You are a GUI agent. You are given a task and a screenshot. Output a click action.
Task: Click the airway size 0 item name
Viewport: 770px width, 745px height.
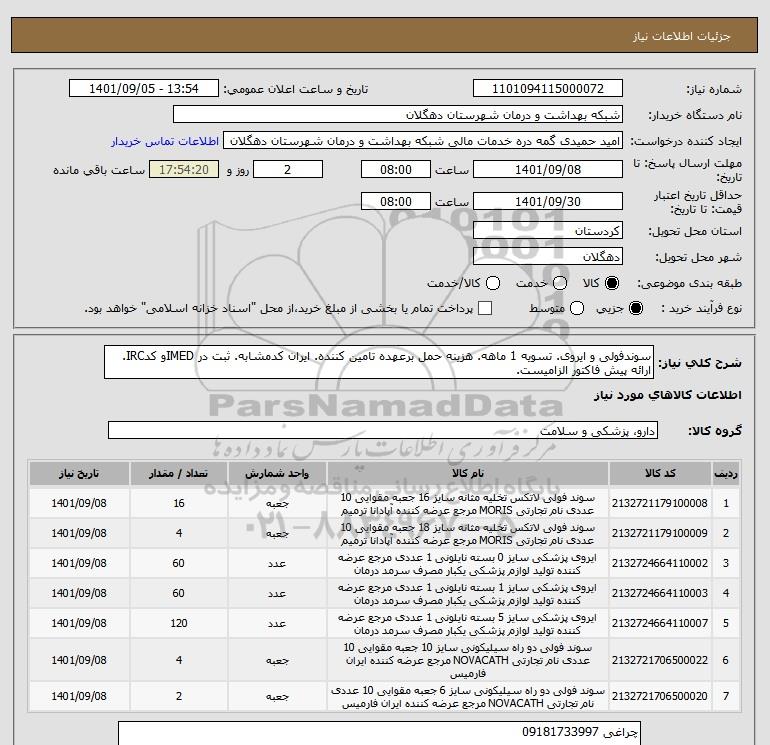(468, 564)
